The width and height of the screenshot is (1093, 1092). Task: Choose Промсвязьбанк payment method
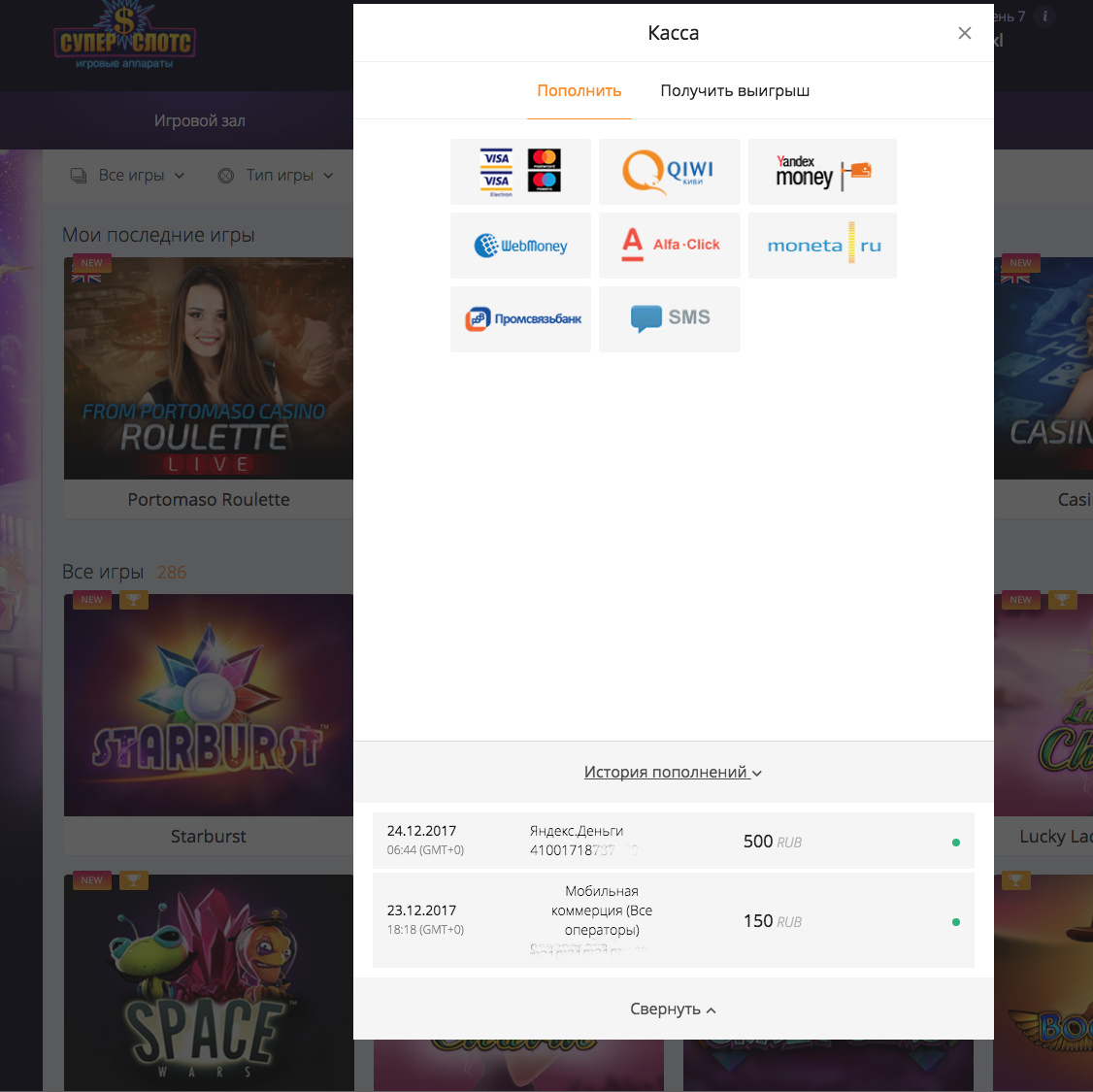(x=520, y=319)
